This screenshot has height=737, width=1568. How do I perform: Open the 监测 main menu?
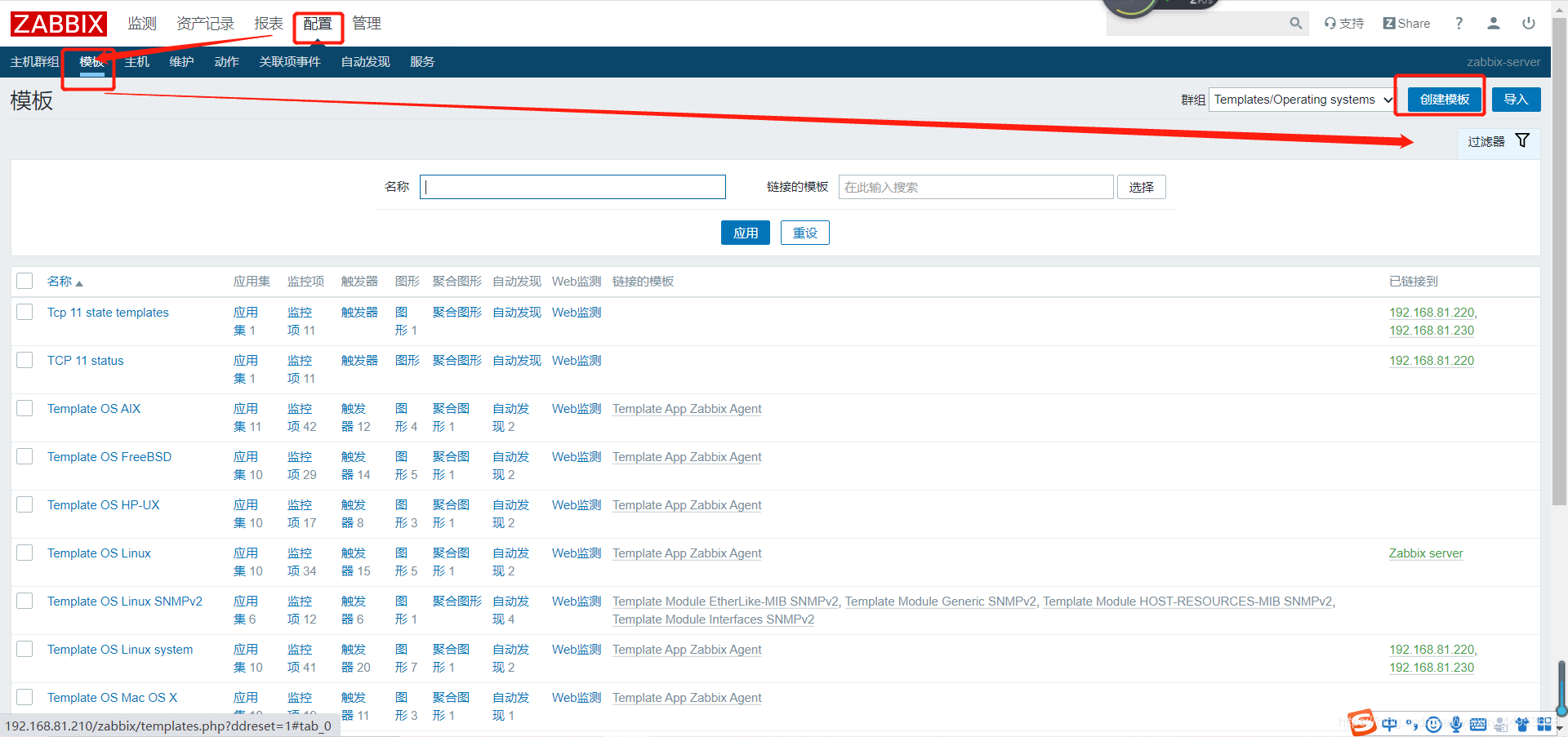tap(142, 24)
